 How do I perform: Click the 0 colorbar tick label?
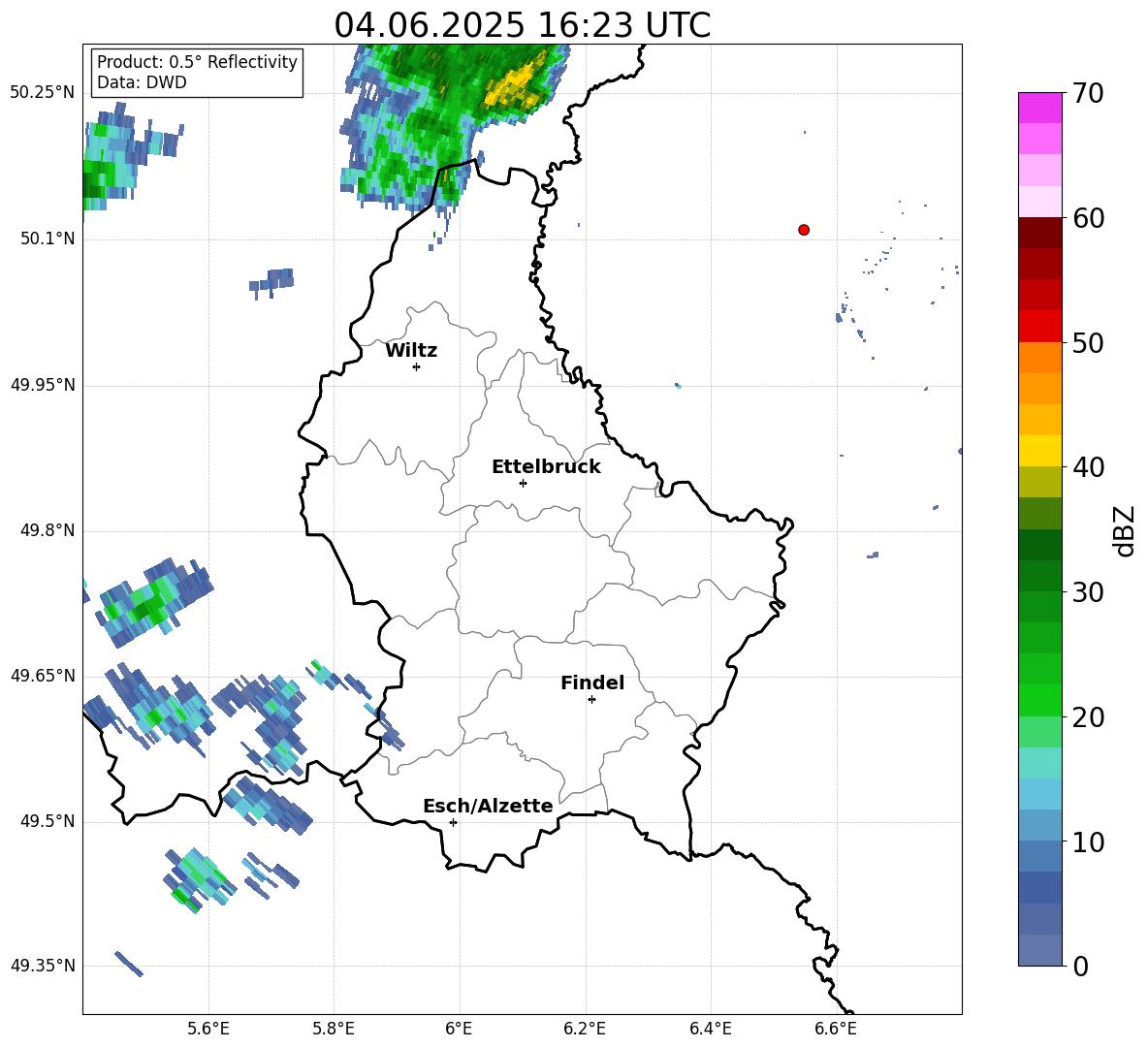click(1080, 966)
